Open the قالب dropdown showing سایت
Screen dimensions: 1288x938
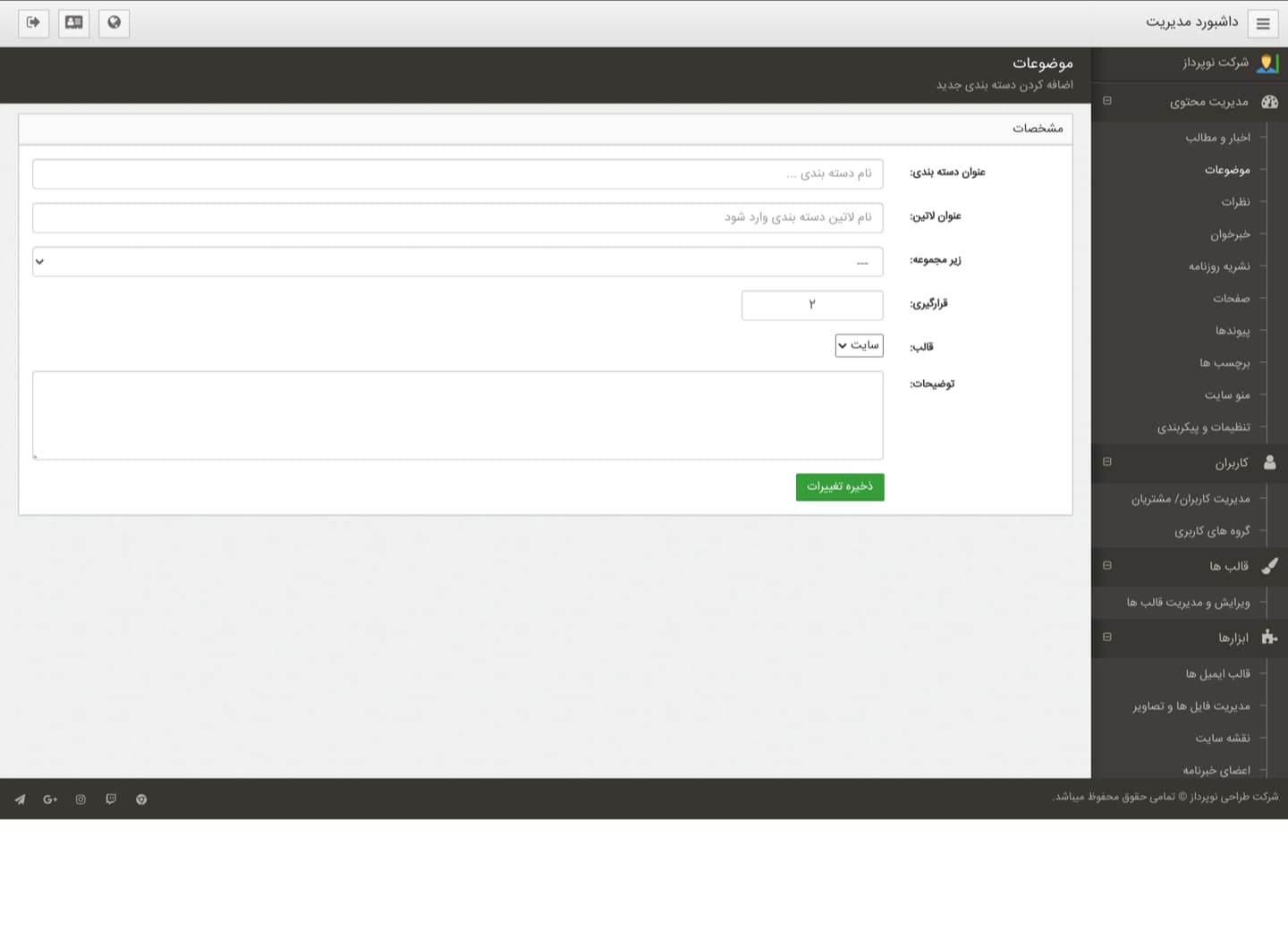(x=859, y=345)
